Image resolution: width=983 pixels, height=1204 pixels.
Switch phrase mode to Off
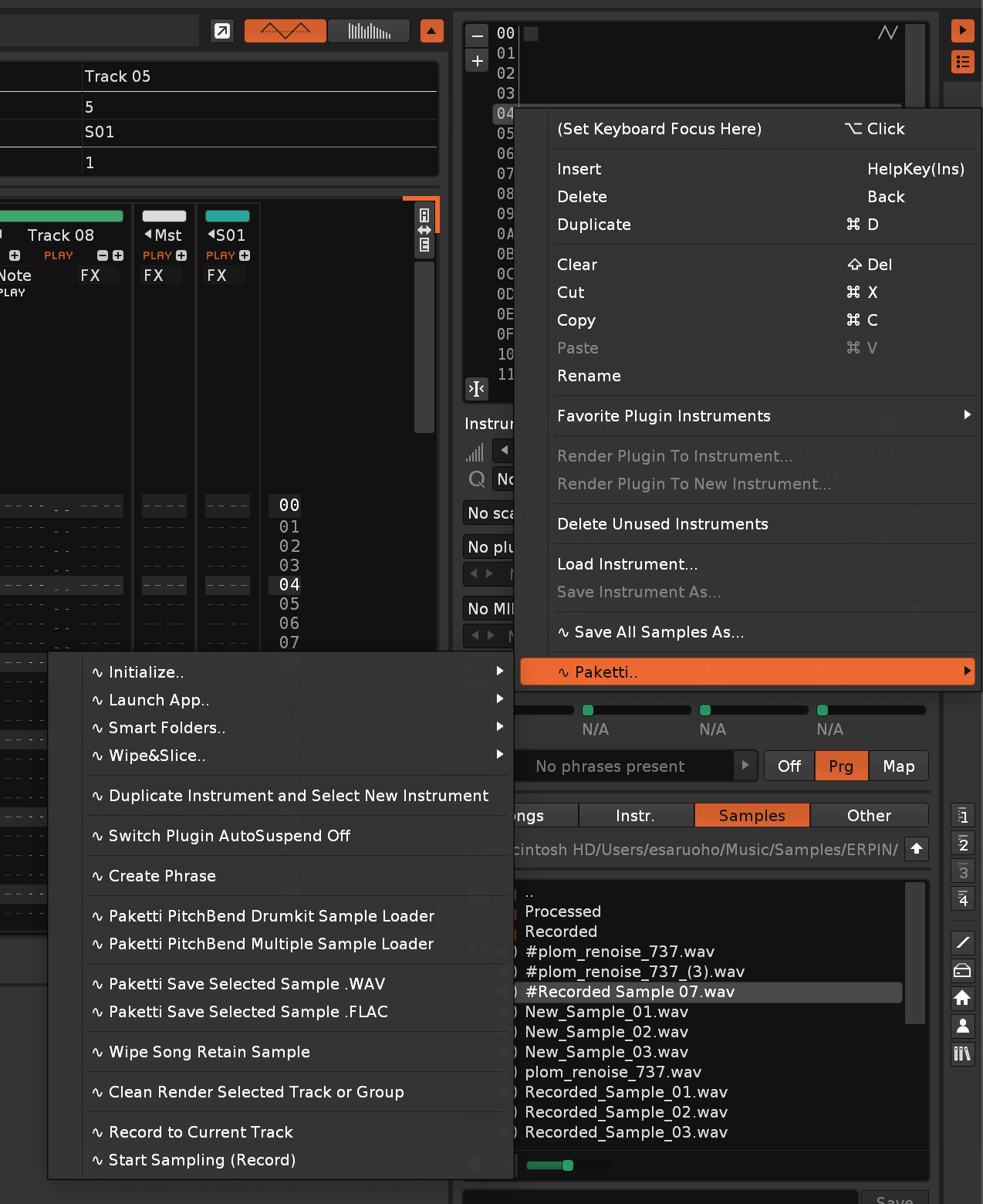click(789, 766)
